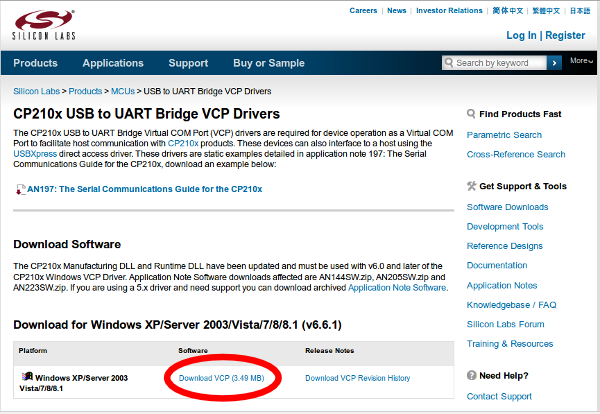The width and height of the screenshot is (600, 414).
Task: Click Download VCP (3.49 MB)
Action: tap(222, 378)
